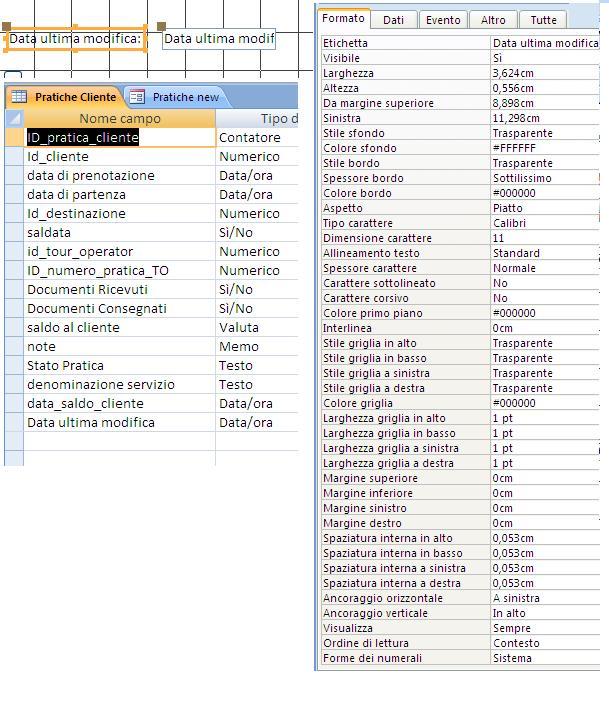This screenshot has height=721, width=609.
Task: Open the Allineamento testo value Standard
Action: 545,253
